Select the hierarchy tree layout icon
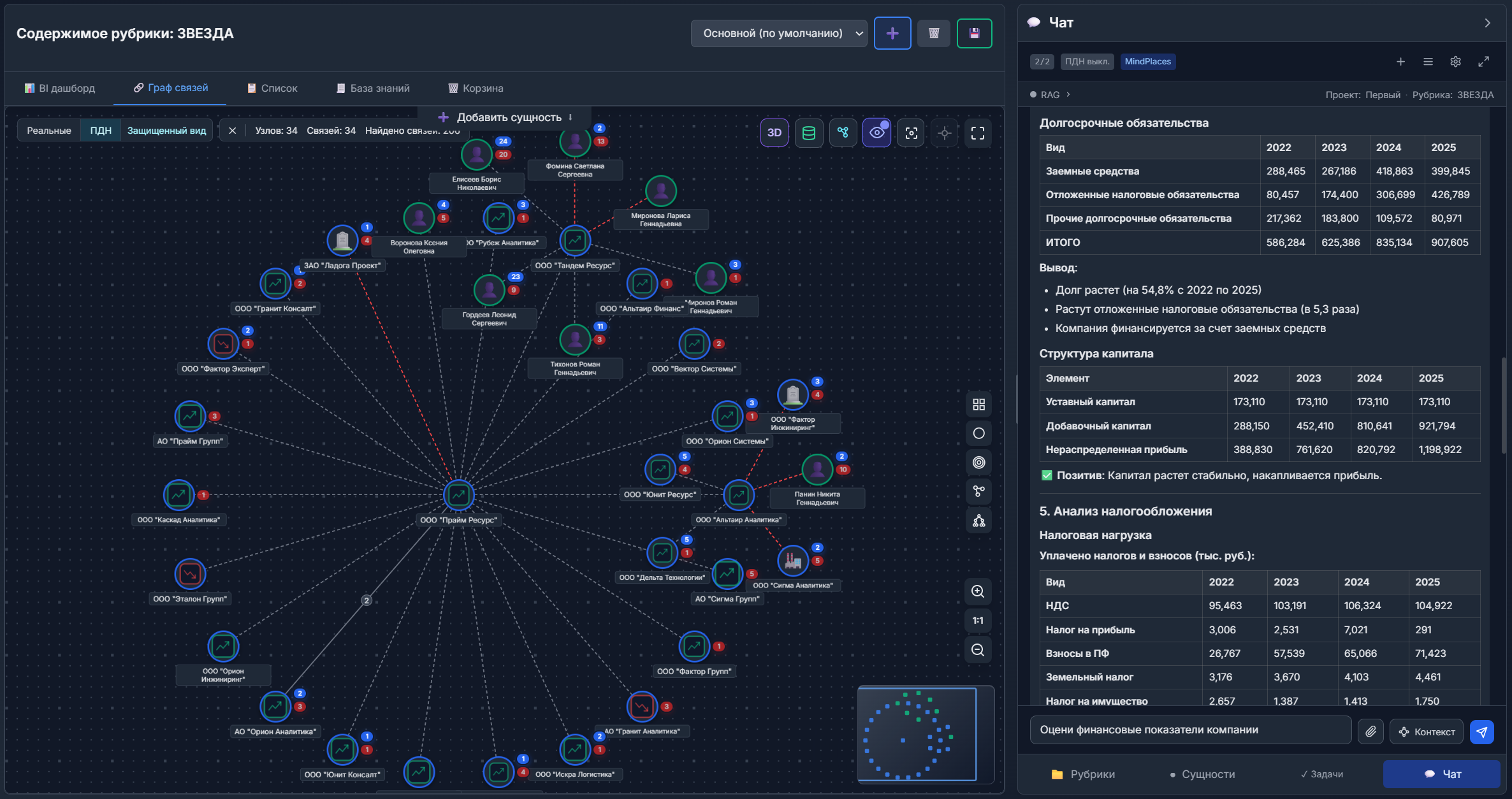This screenshot has height=799, width=1512. (x=978, y=521)
